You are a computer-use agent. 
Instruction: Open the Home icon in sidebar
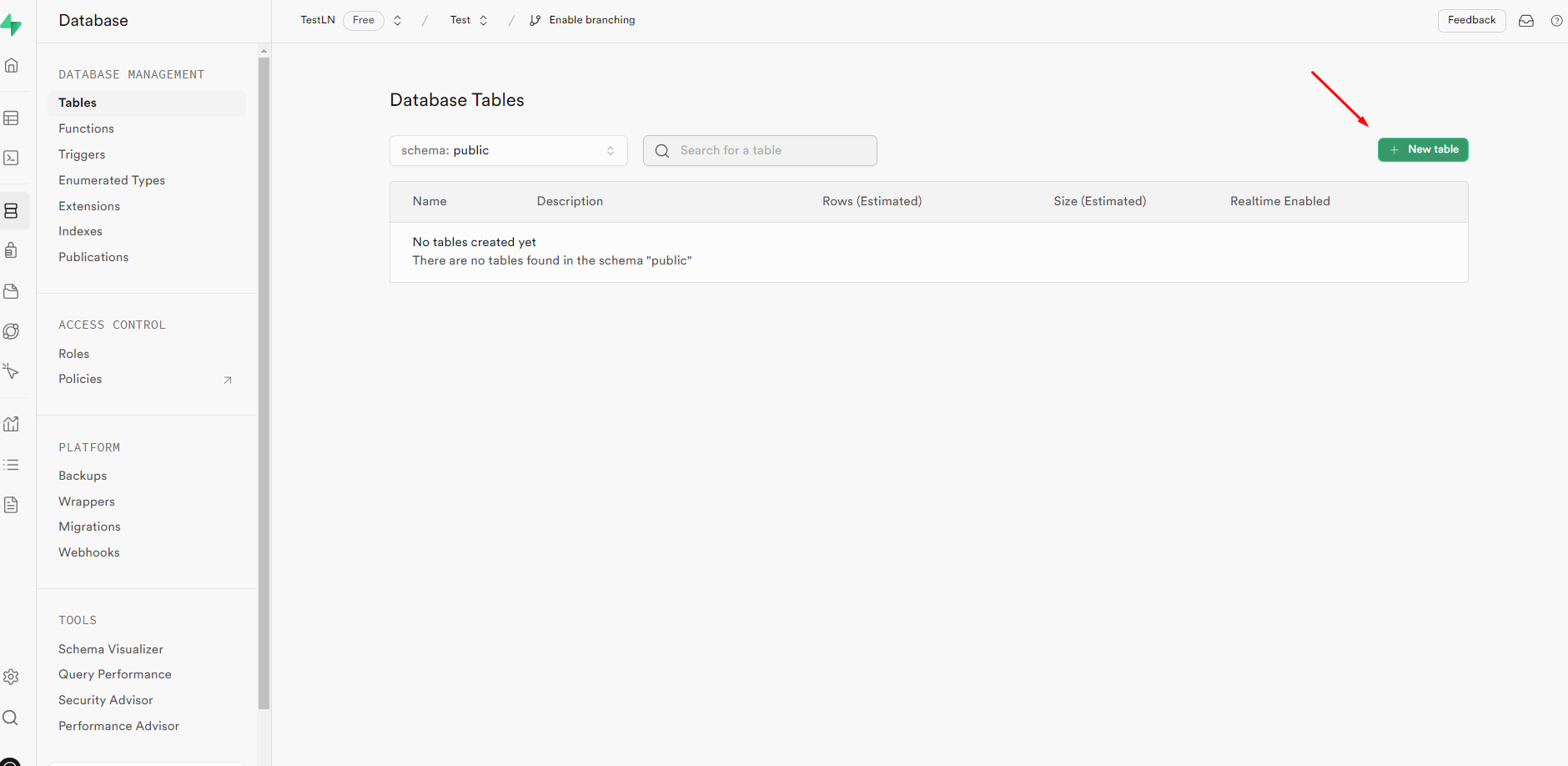[x=12, y=65]
